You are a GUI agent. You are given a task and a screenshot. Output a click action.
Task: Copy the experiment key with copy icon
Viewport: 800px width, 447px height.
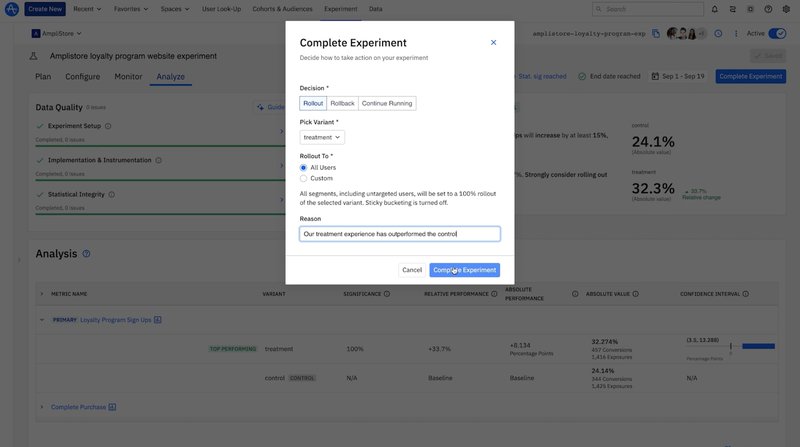[655, 33]
